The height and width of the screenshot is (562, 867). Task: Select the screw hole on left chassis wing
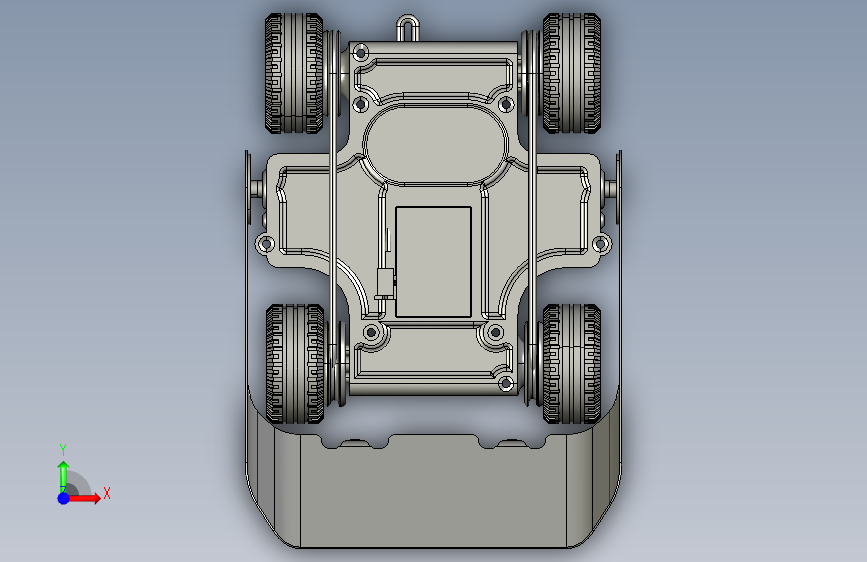(x=267, y=243)
